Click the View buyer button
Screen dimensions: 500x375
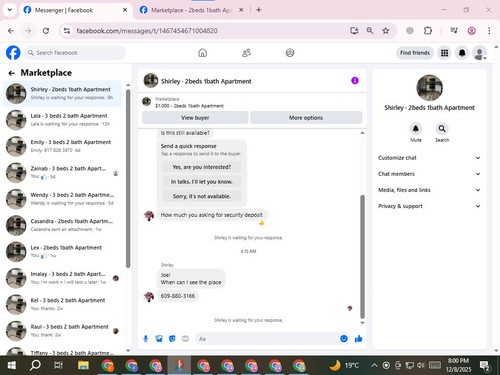[195, 118]
